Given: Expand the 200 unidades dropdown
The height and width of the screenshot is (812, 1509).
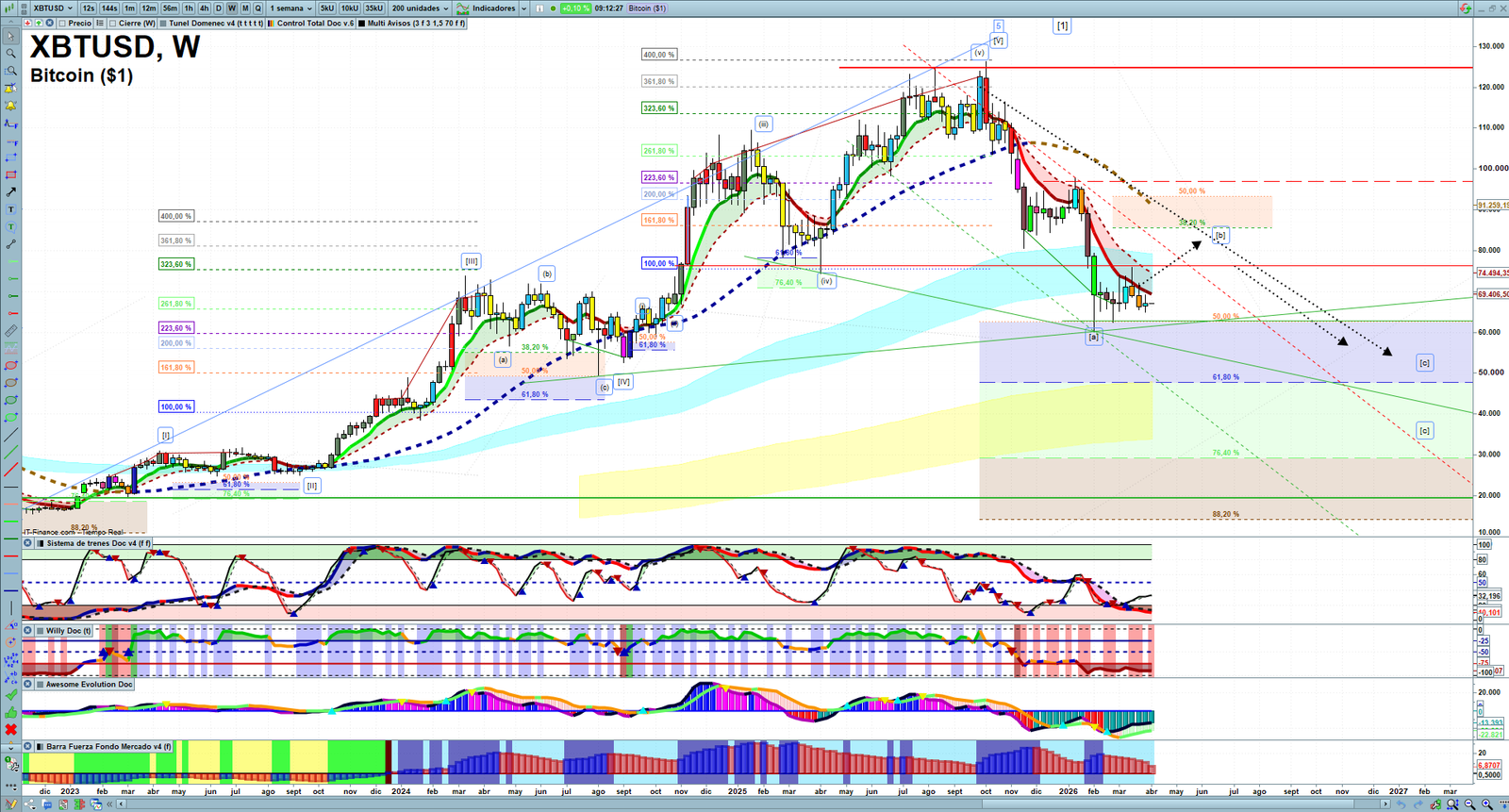Looking at the screenshot, I should click(420, 8).
